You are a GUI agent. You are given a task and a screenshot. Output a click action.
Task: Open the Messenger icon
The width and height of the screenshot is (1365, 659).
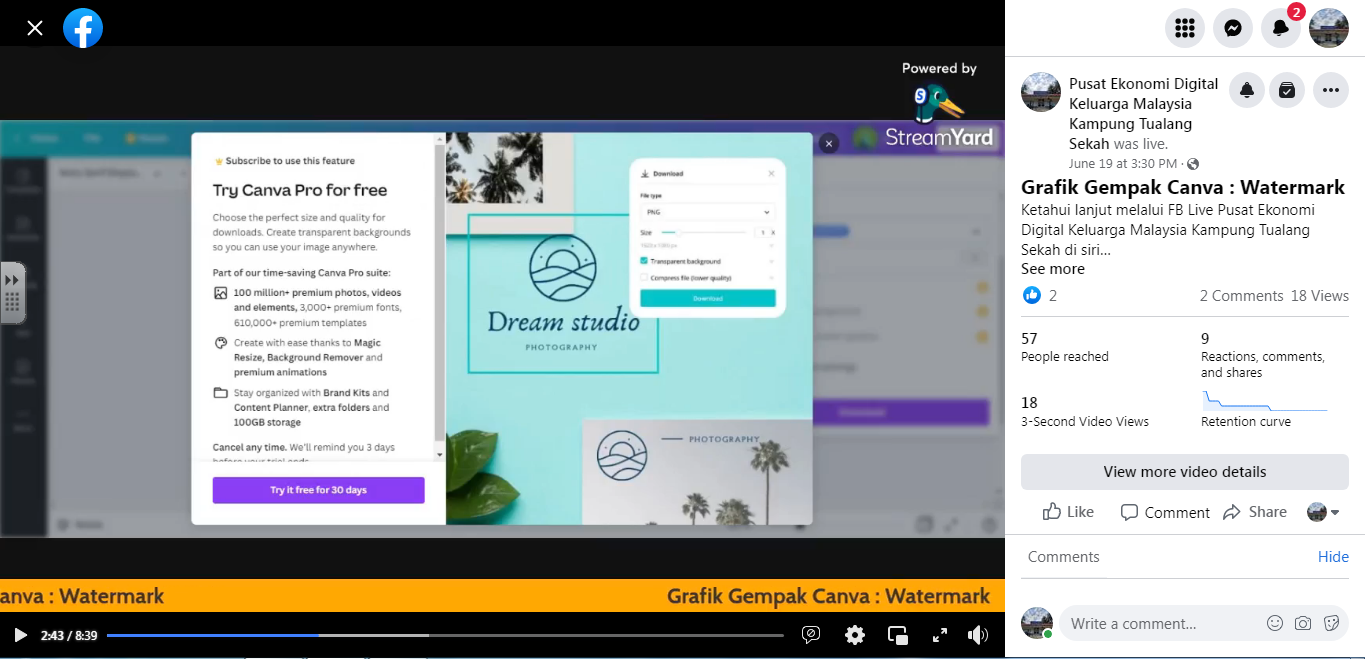(1233, 28)
